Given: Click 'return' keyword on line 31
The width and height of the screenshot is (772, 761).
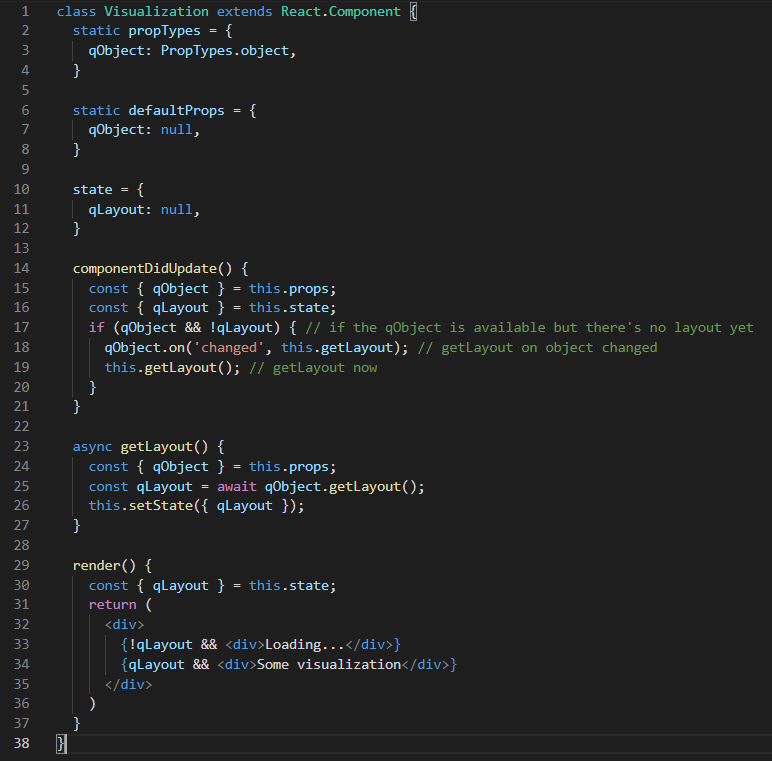Looking at the screenshot, I should [x=112, y=605].
